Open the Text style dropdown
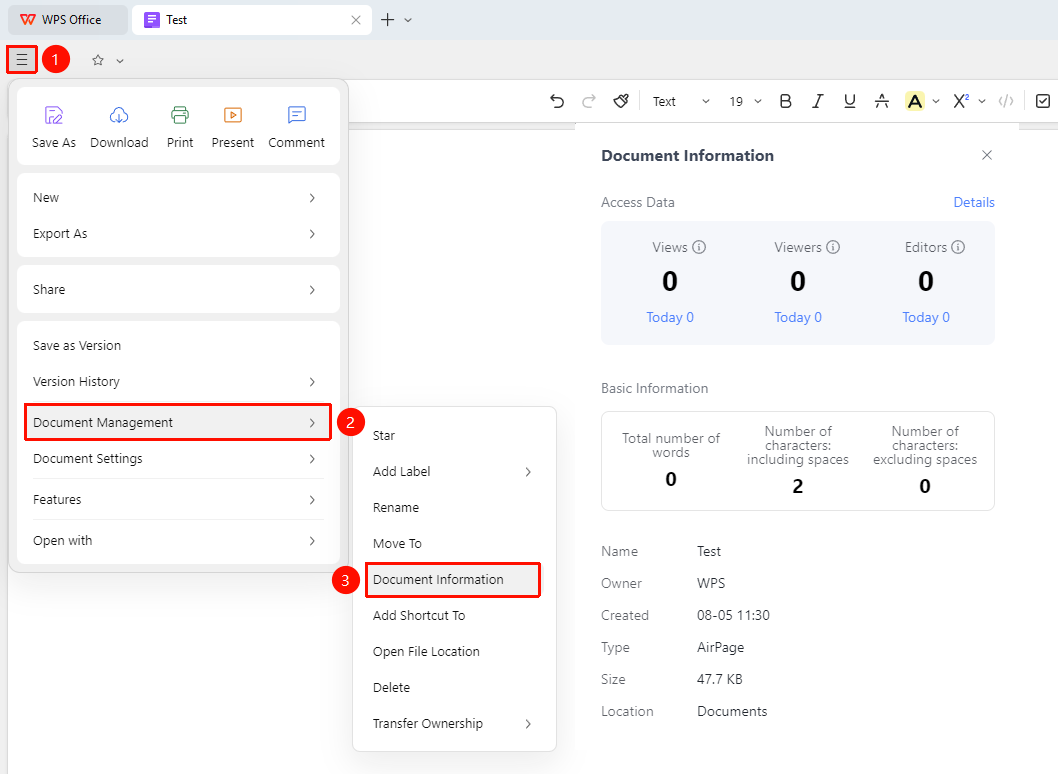The height and width of the screenshot is (774, 1058). tap(681, 101)
